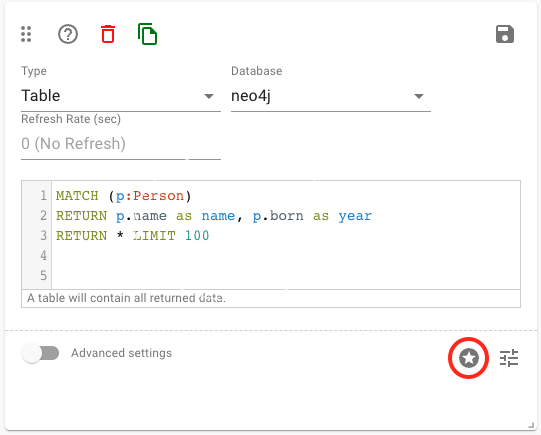Delete the report with red trash icon
This screenshot has height=435, width=541.
coord(108,34)
